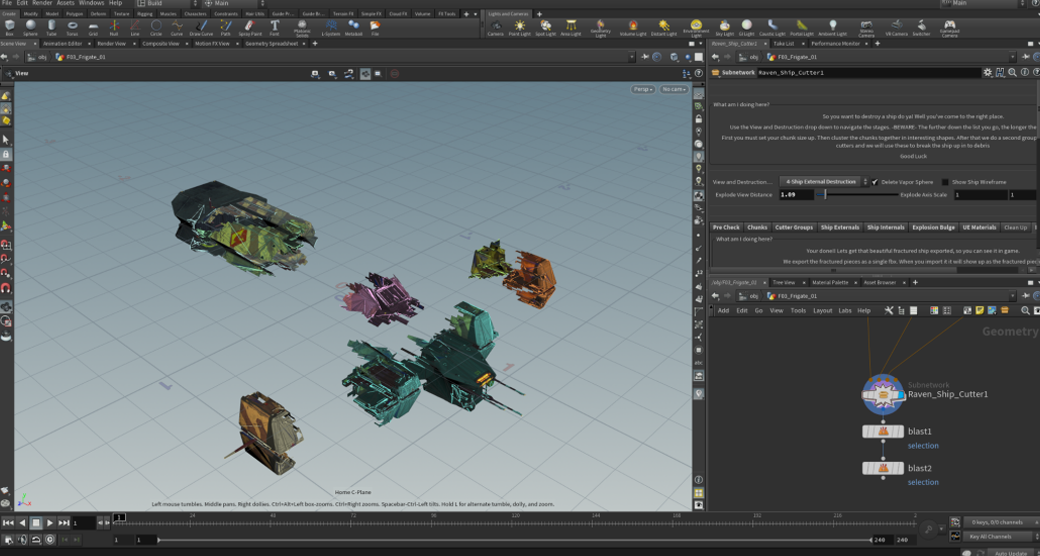Click the Key All Channels button
The height and width of the screenshot is (556, 1040).
click(x=999, y=536)
